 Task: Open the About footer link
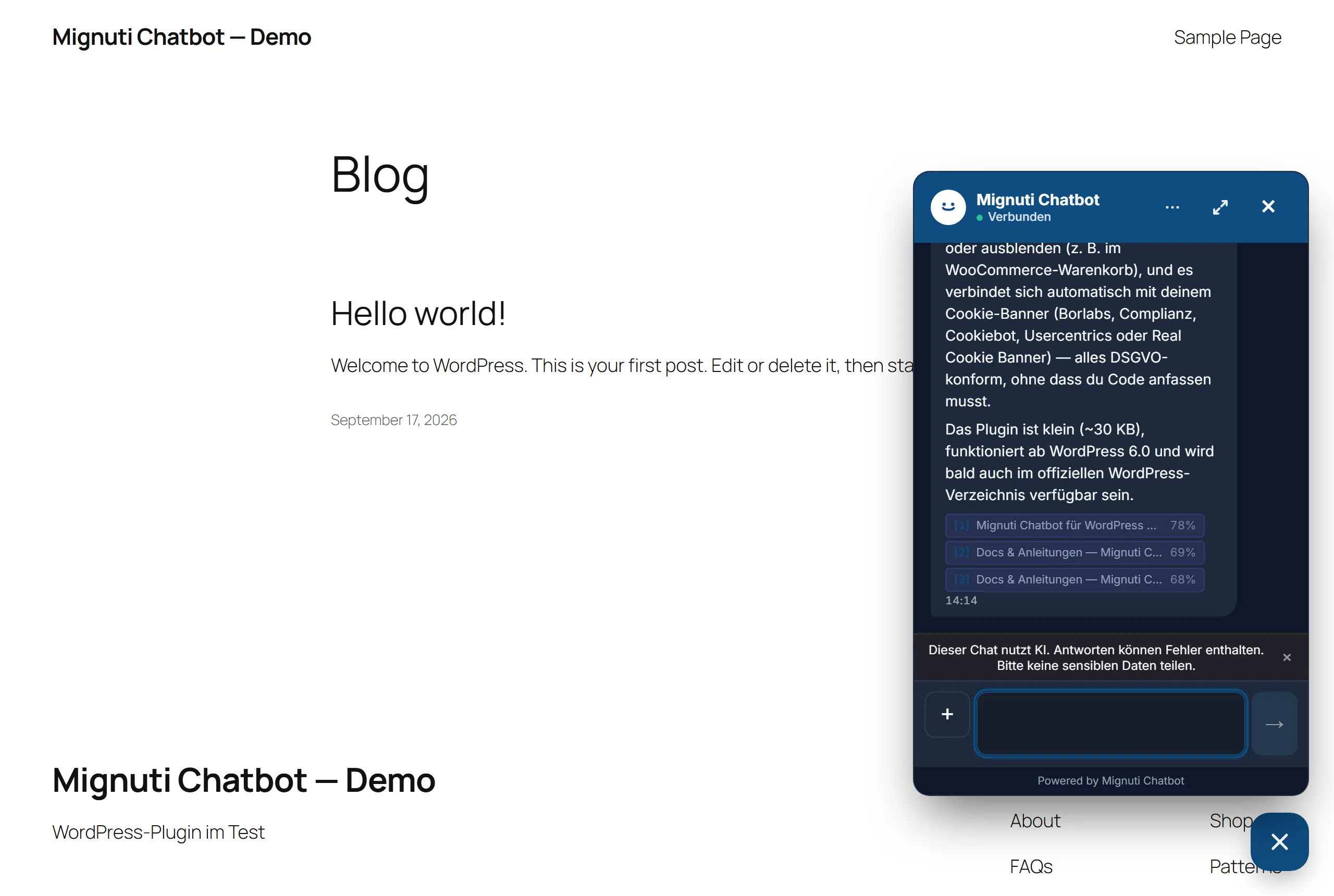(x=1035, y=820)
